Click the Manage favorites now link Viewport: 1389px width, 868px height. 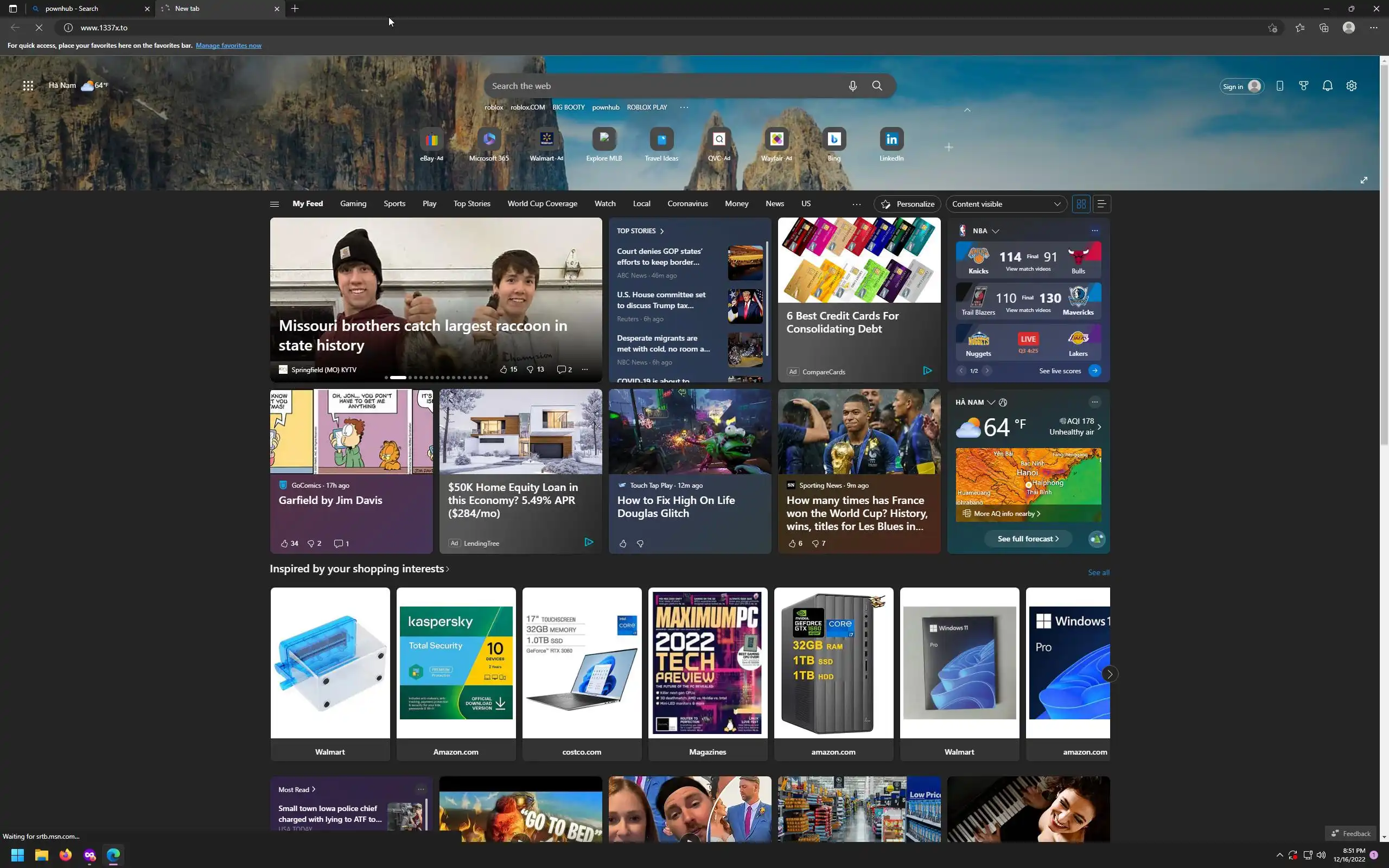click(x=228, y=46)
